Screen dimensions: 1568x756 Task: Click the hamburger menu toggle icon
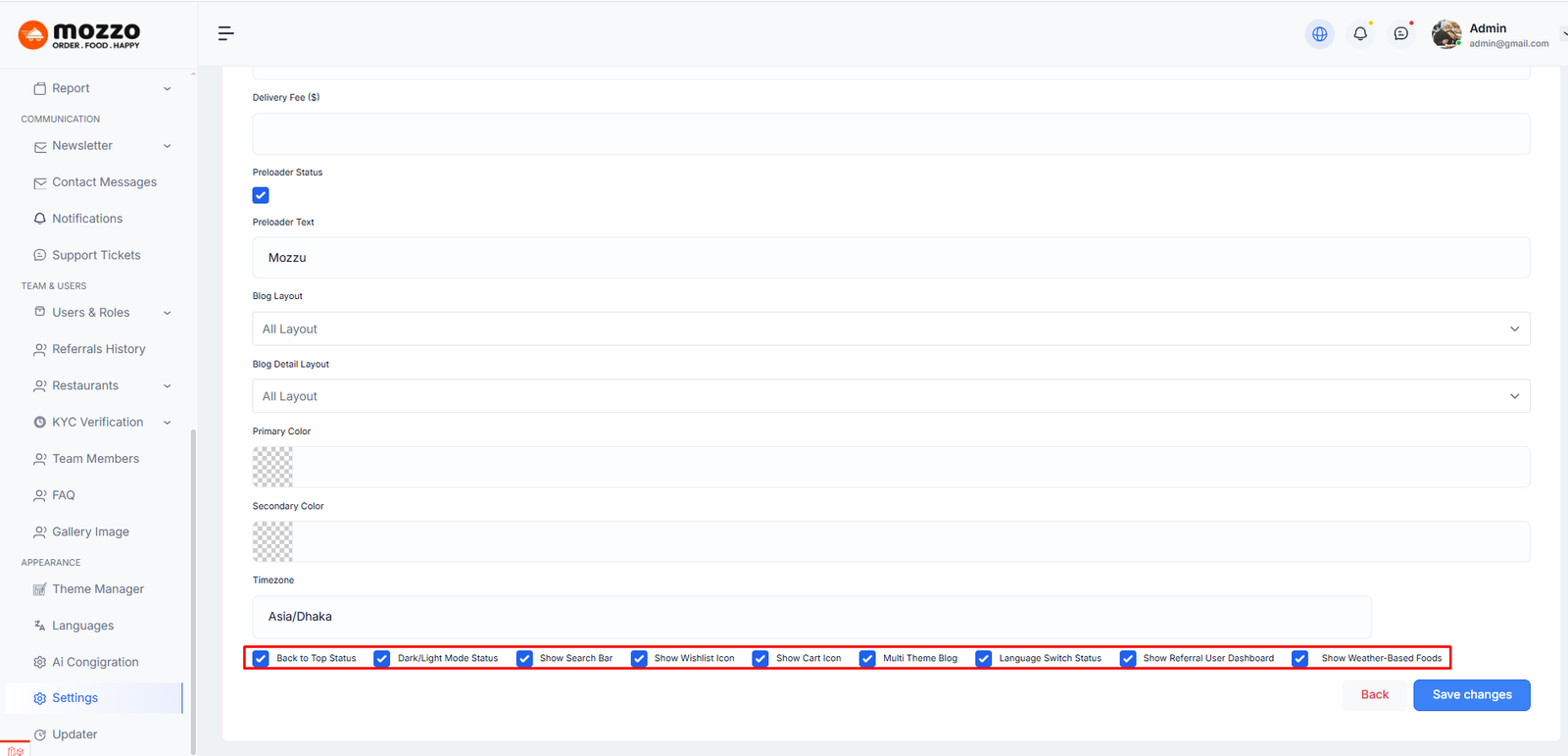(x=225, y=33)
